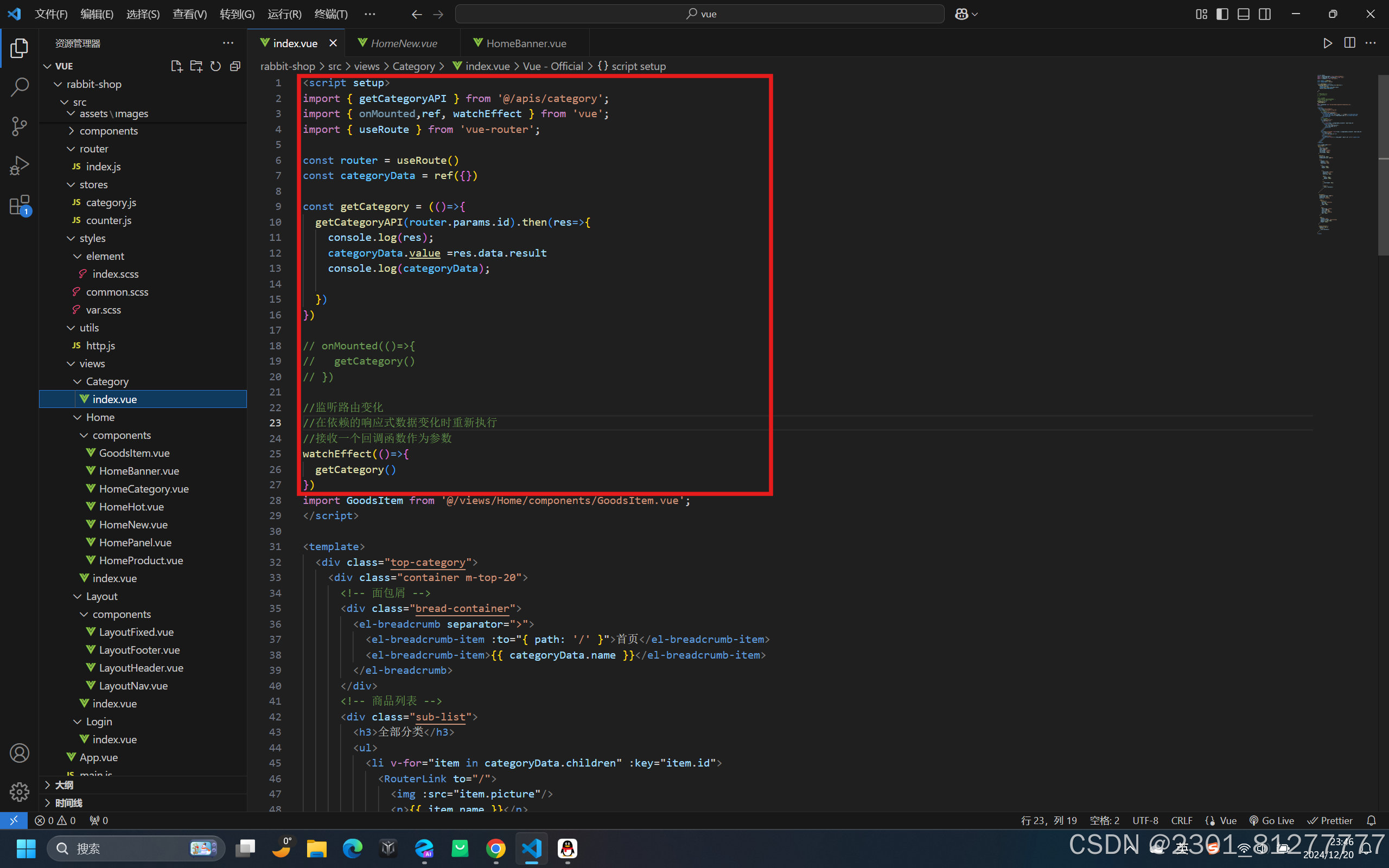
Task: Change CRLF line ending setting
Action: 1181,820
